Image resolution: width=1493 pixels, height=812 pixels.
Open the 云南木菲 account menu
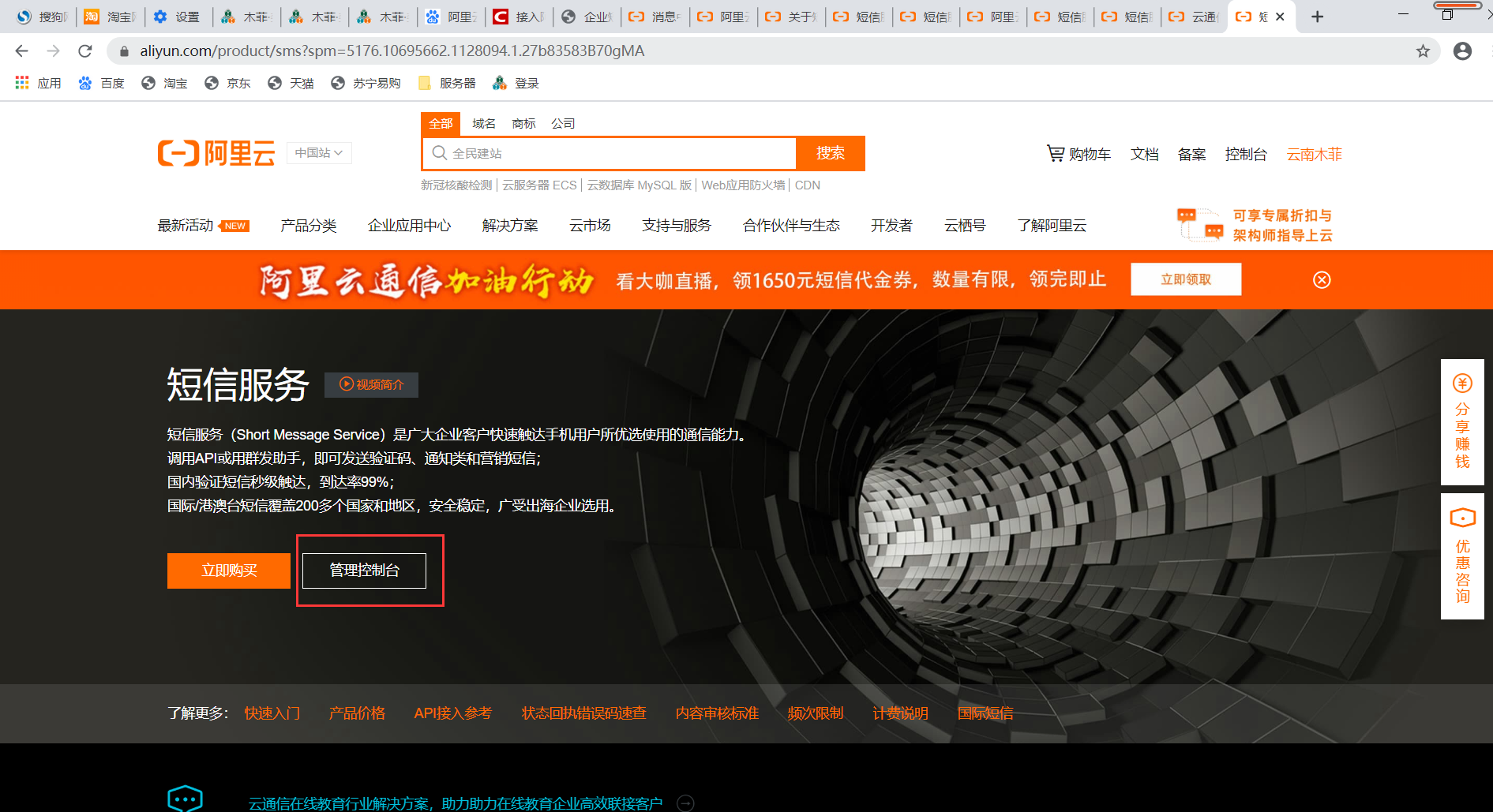coord(1315,155)
